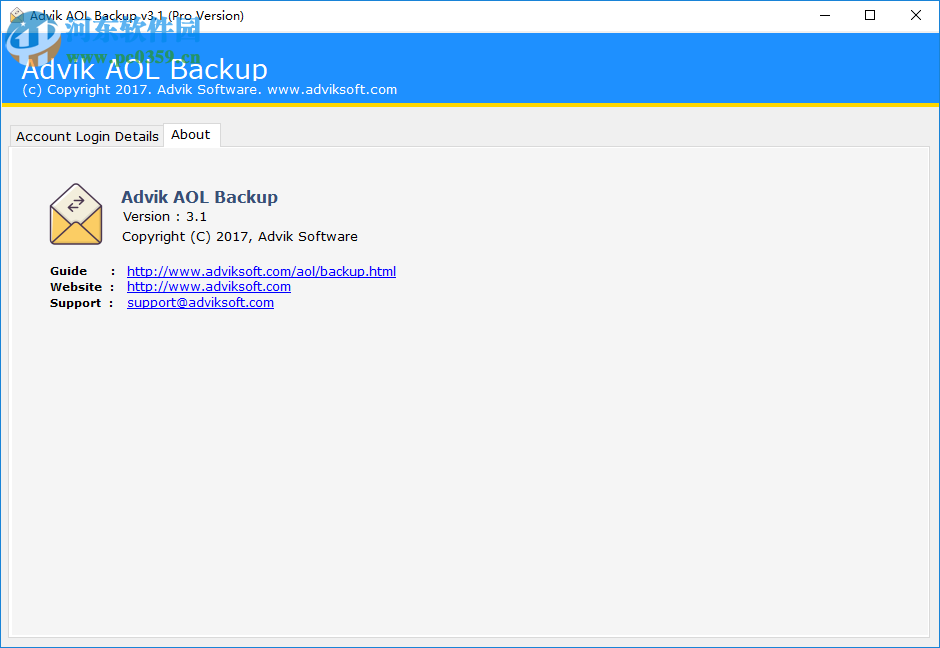This screenshot has width=940, height=648.
Task: Click the yellow envelope graphic above the Guide link
Action: pos(76,213)
